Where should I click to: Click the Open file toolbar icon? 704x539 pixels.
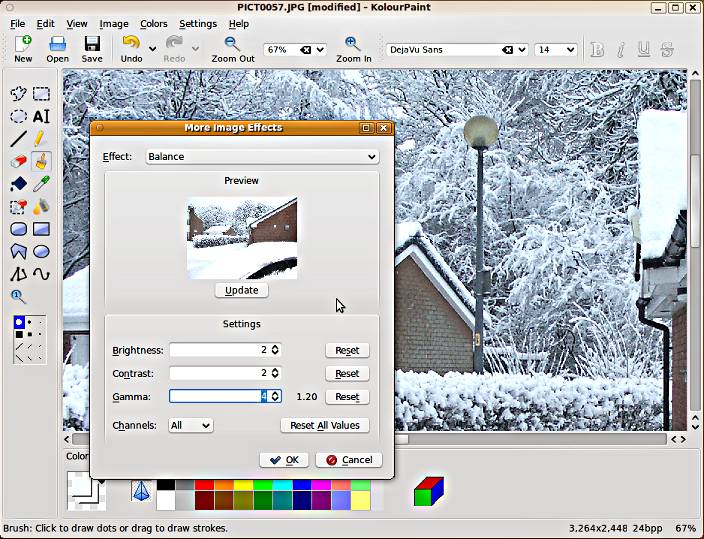(x=57, y=44)
